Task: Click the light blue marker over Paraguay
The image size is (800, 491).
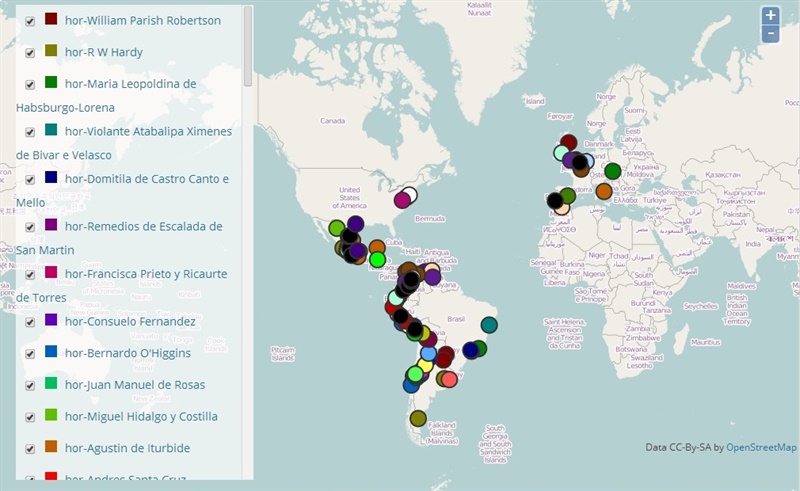Action: pyautogui.click(x=429, y=353)
